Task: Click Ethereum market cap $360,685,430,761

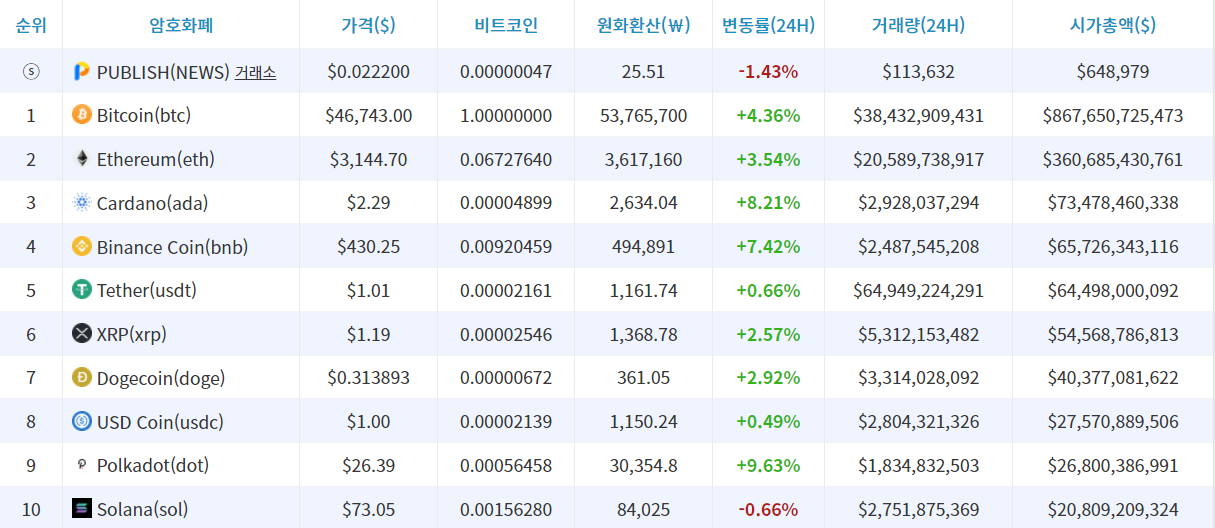Action: [x=1113, y=159]
